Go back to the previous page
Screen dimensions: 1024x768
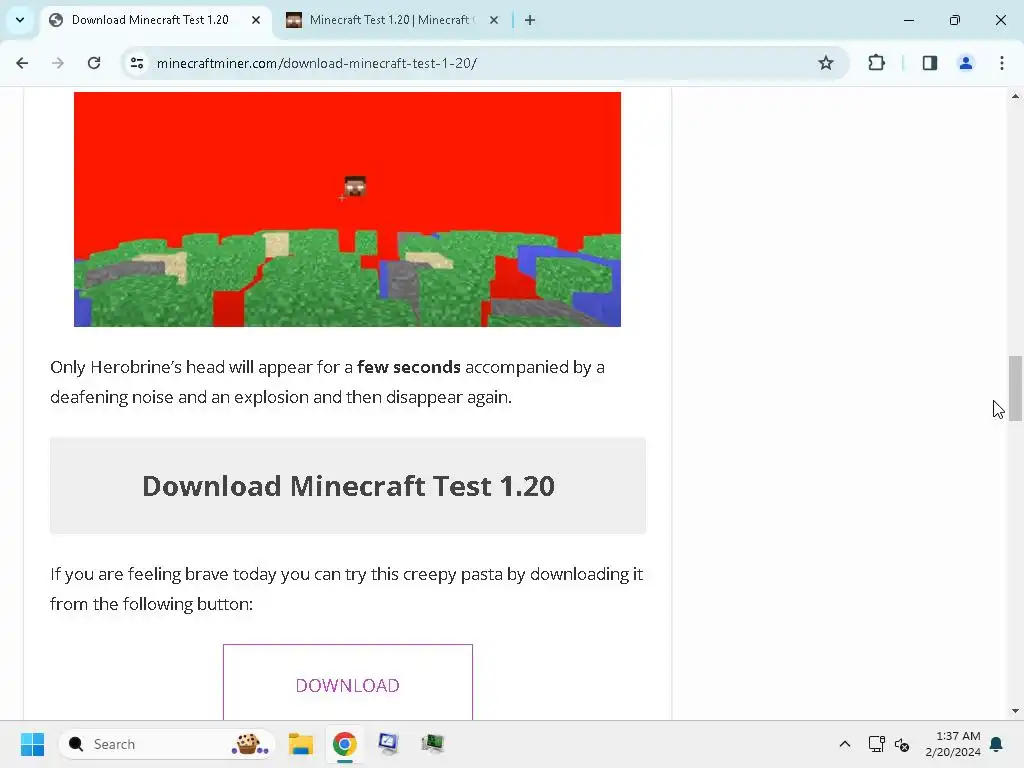coord(22,63)
